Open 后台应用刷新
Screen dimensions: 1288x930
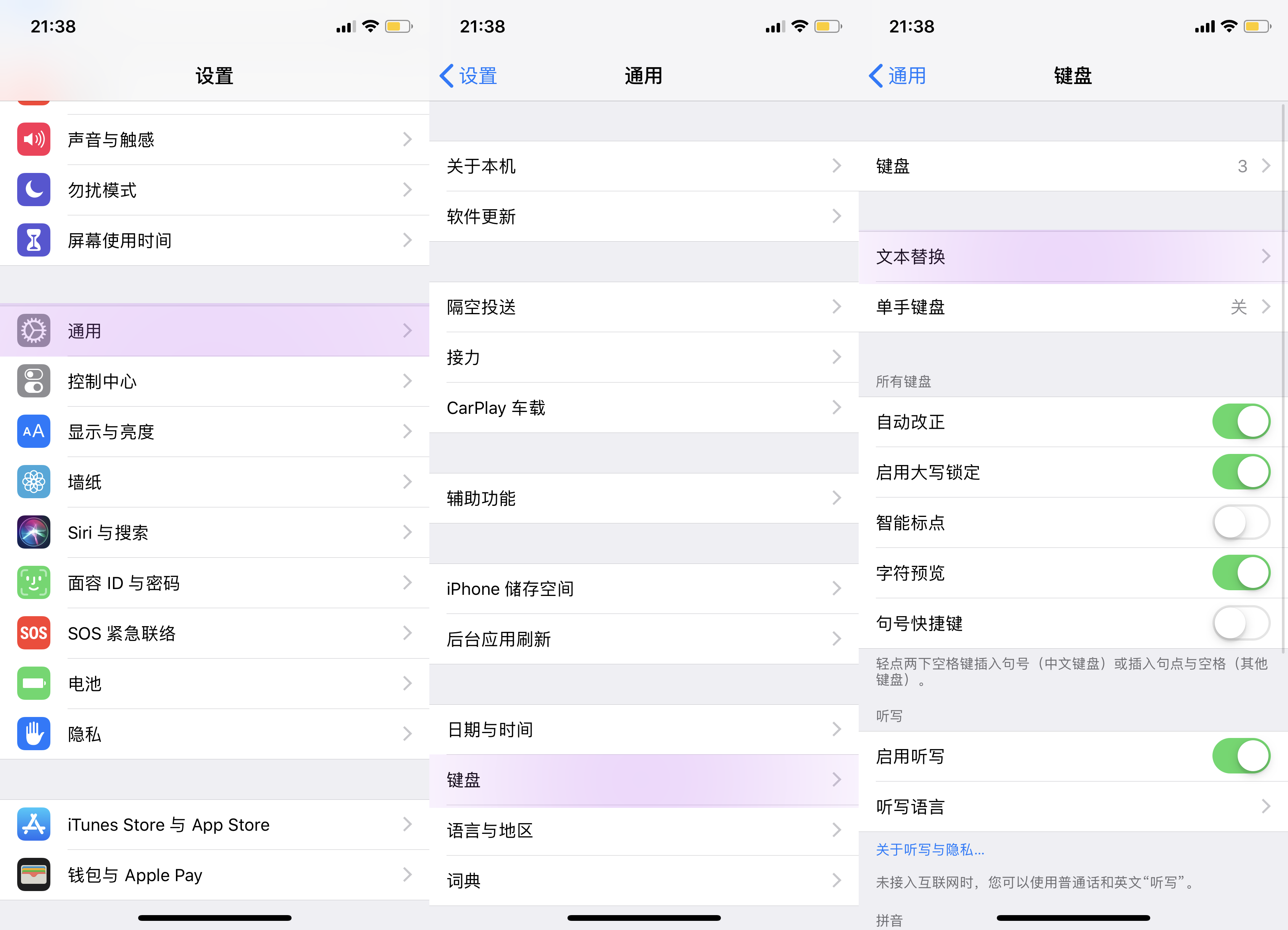(644, 639)
